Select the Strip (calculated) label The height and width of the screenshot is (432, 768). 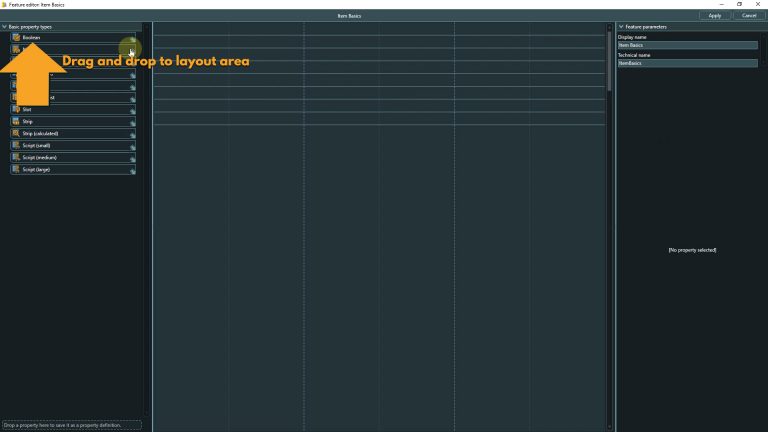(x=40, y=134)
